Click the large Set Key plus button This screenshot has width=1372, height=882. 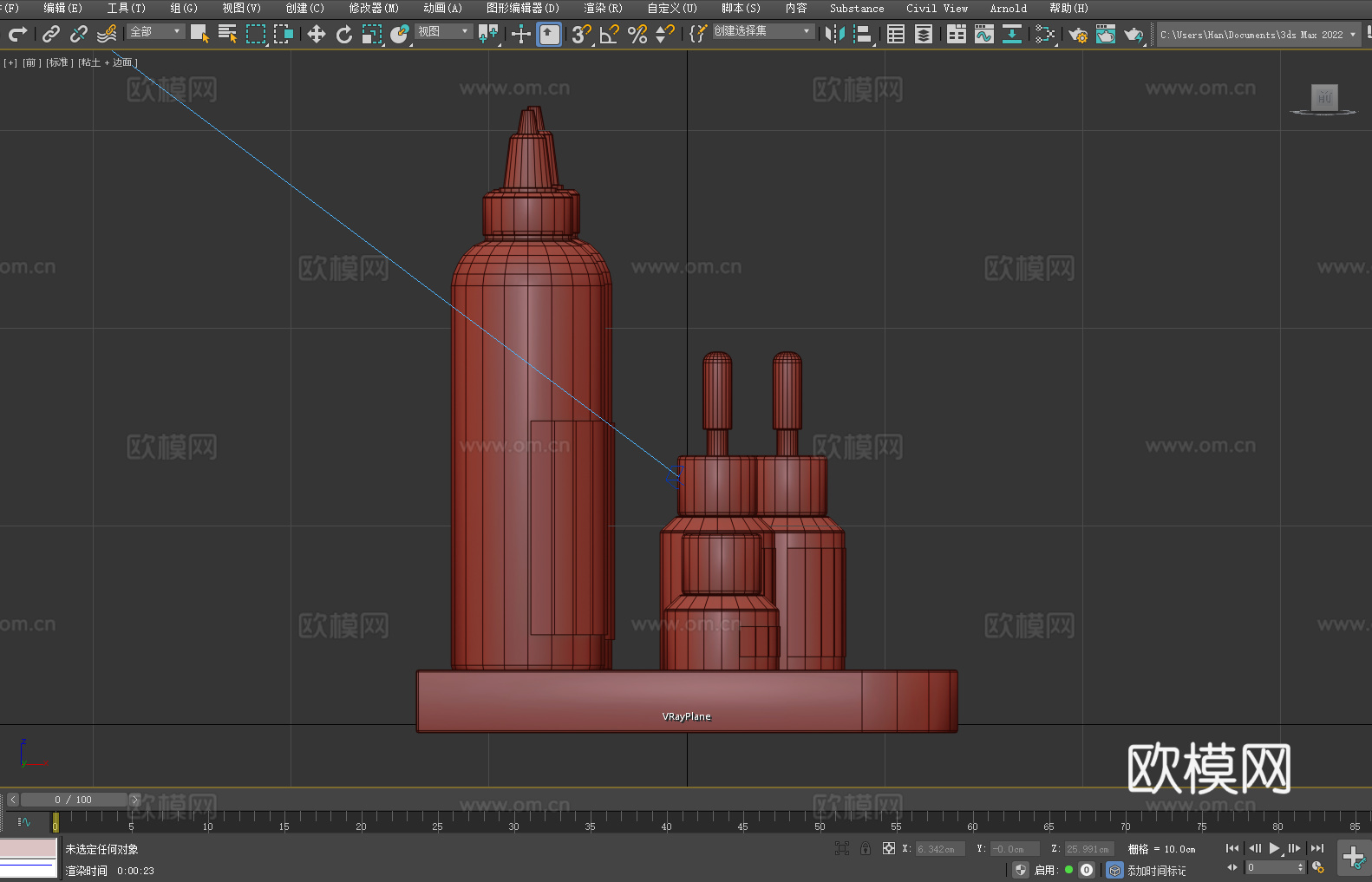(1354, 858)
